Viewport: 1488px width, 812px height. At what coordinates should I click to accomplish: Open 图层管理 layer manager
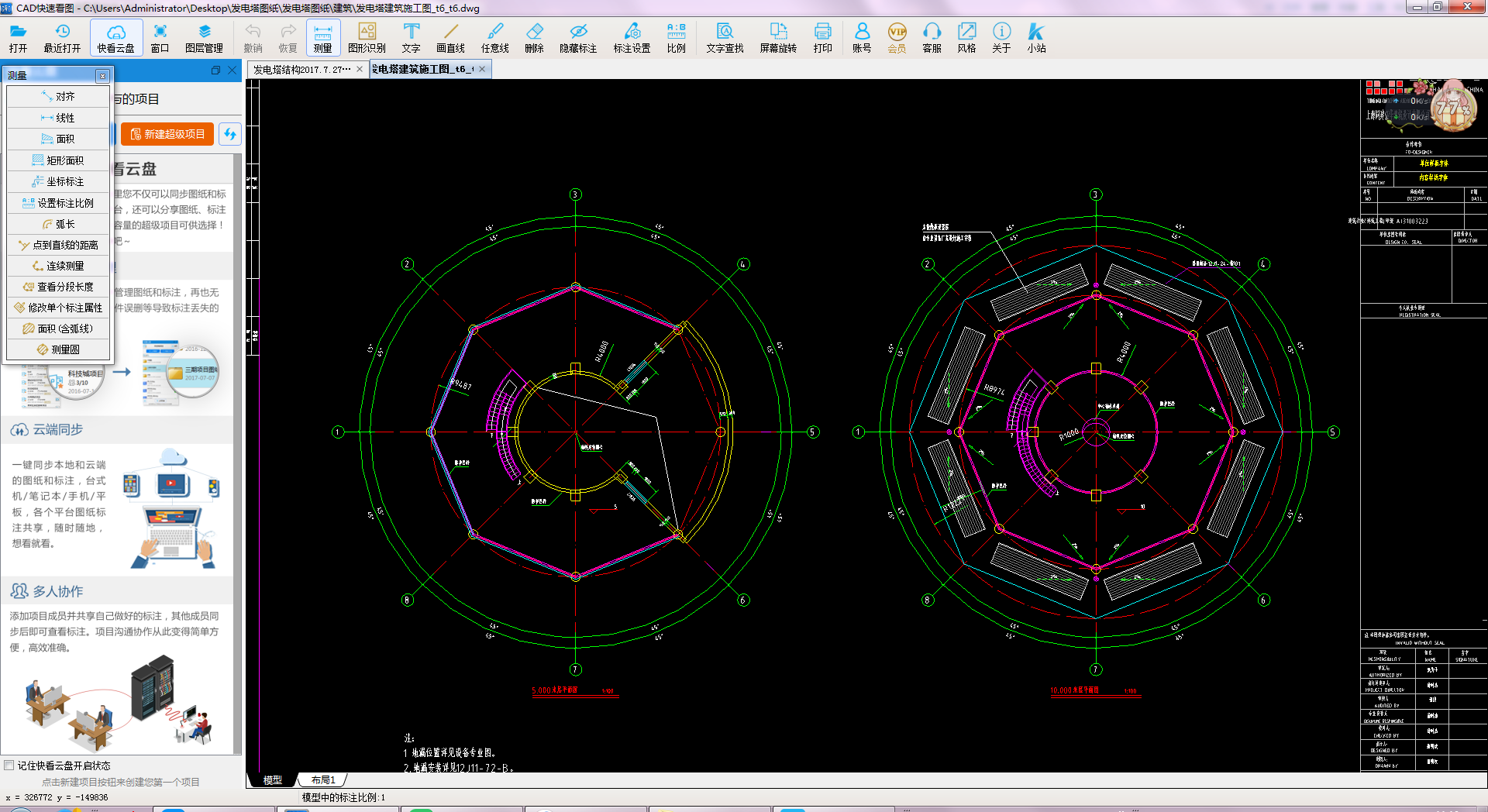(205, 38)
